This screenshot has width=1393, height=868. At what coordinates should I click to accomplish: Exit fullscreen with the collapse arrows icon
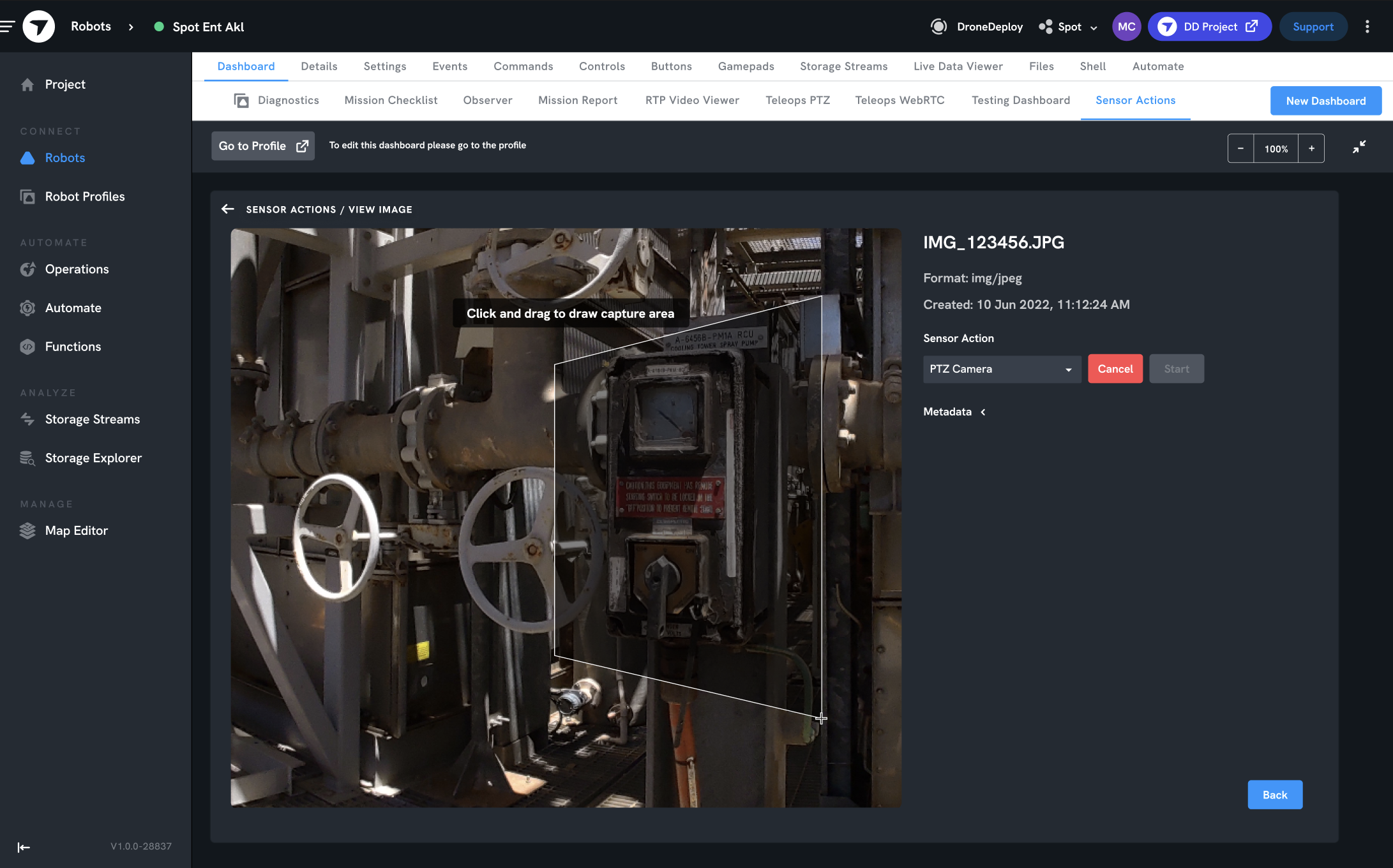[x=1359, y=147]
